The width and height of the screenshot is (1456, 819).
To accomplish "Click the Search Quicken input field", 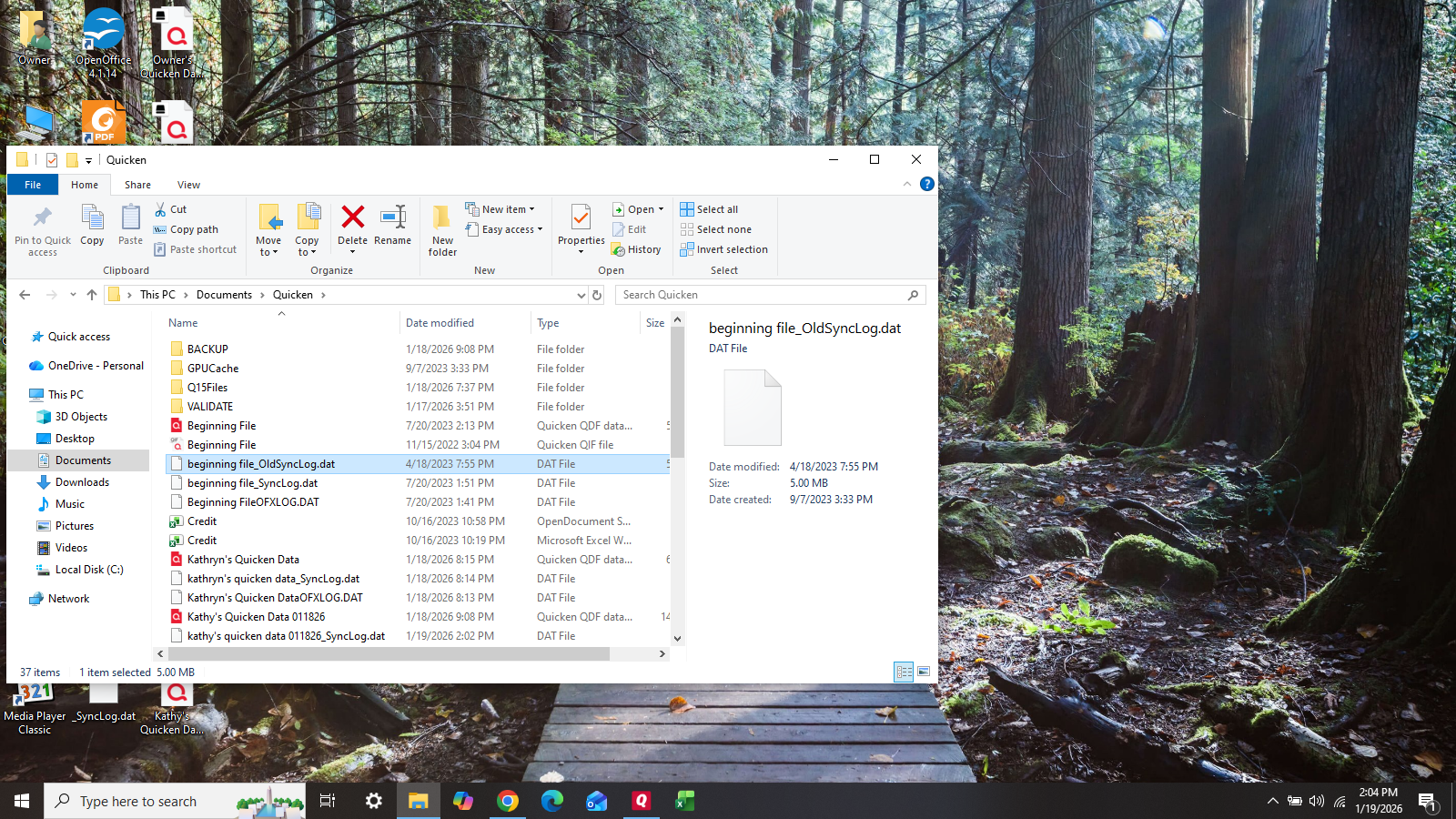I will (x=770, y=295).
